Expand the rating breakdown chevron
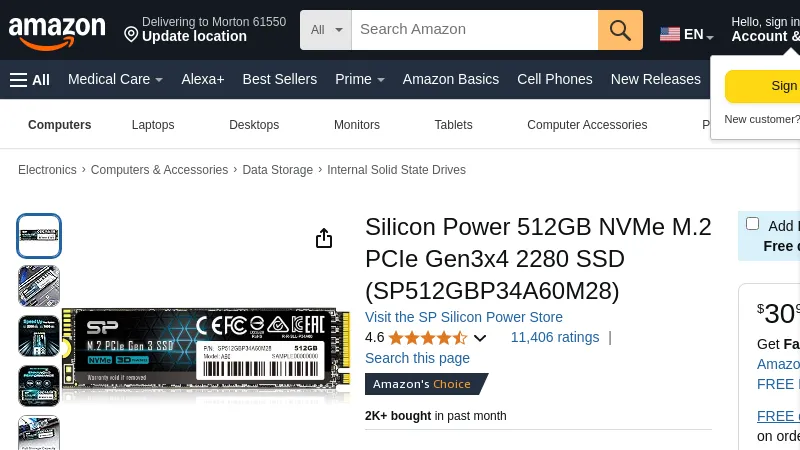This screenshot has width=800, height=450. pyautogui.click(x=480, y=338)
